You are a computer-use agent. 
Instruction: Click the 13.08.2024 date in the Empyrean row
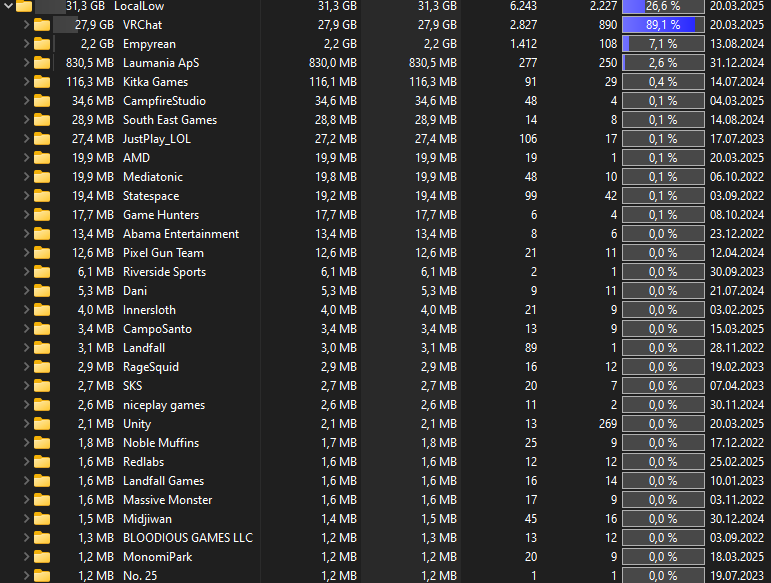coord(737,44)
